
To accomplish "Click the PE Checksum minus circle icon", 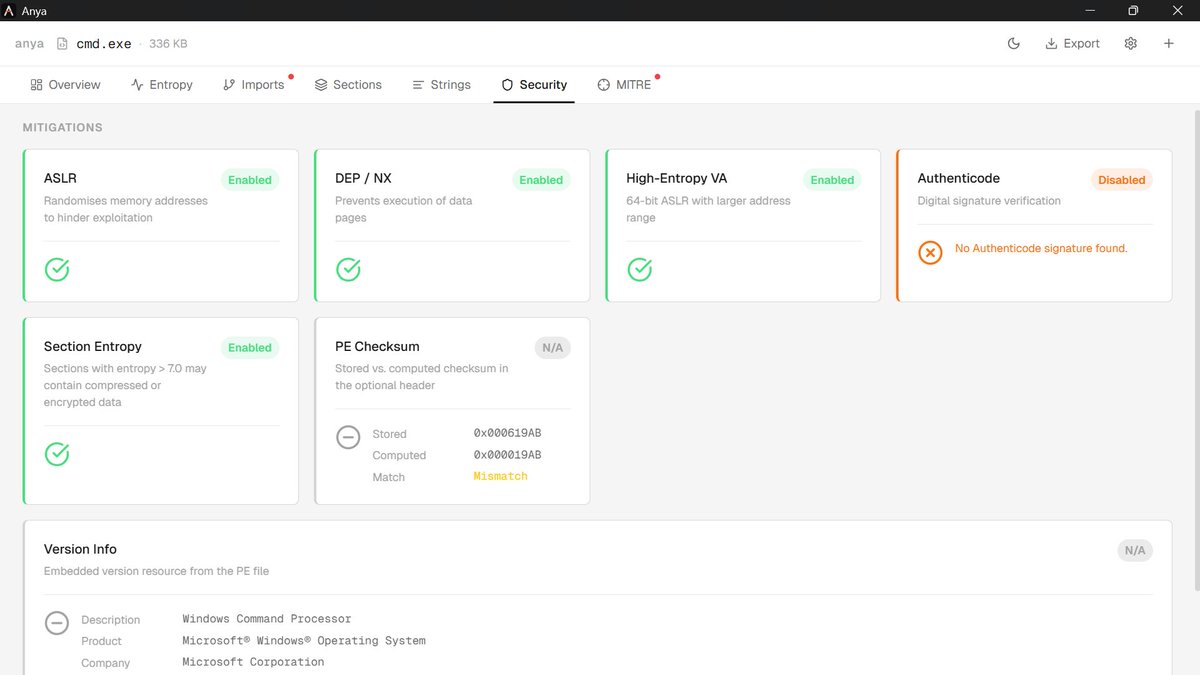I will (x=348, y=437).
